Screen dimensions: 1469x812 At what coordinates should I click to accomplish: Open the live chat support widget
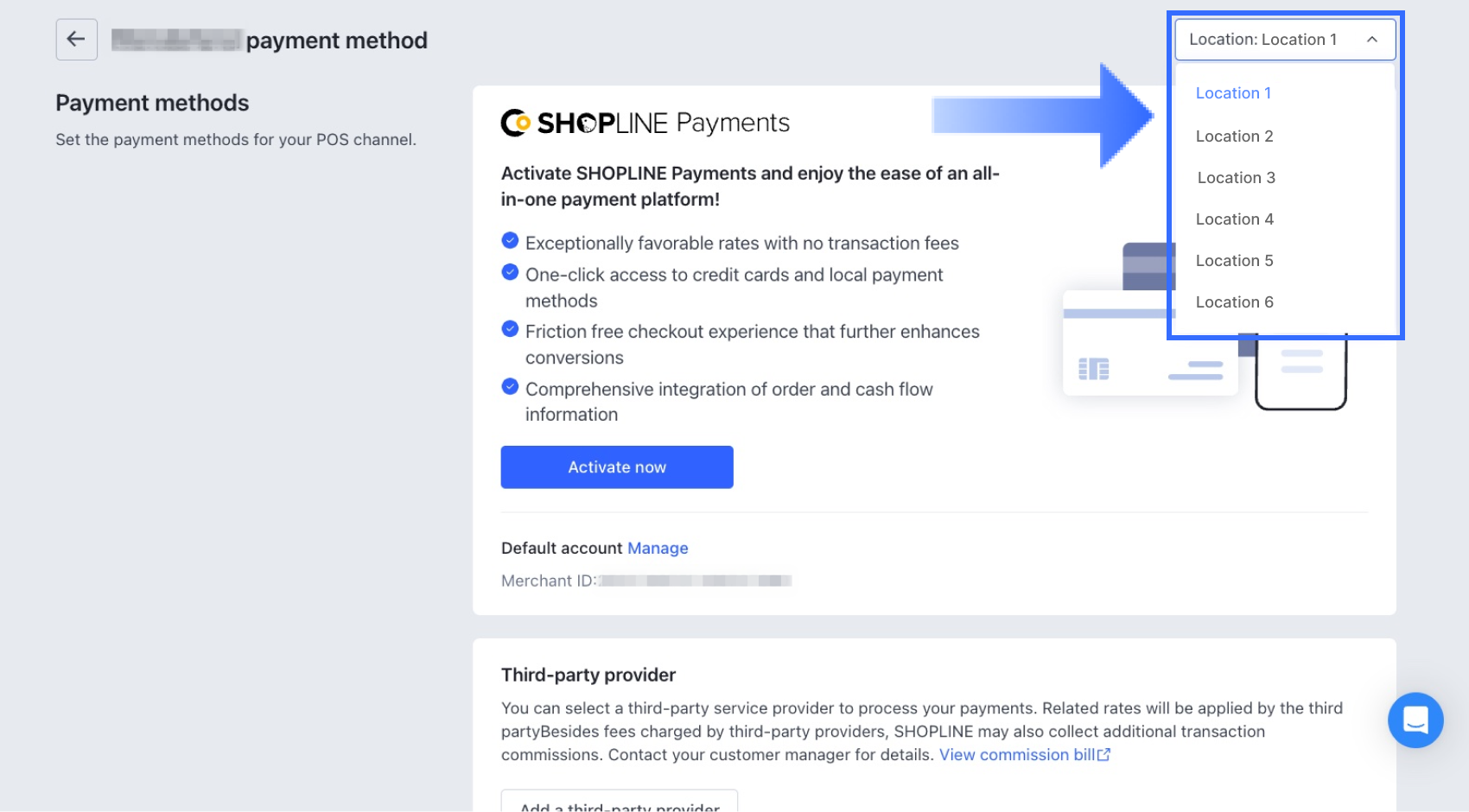click(x=1415, y=720)
